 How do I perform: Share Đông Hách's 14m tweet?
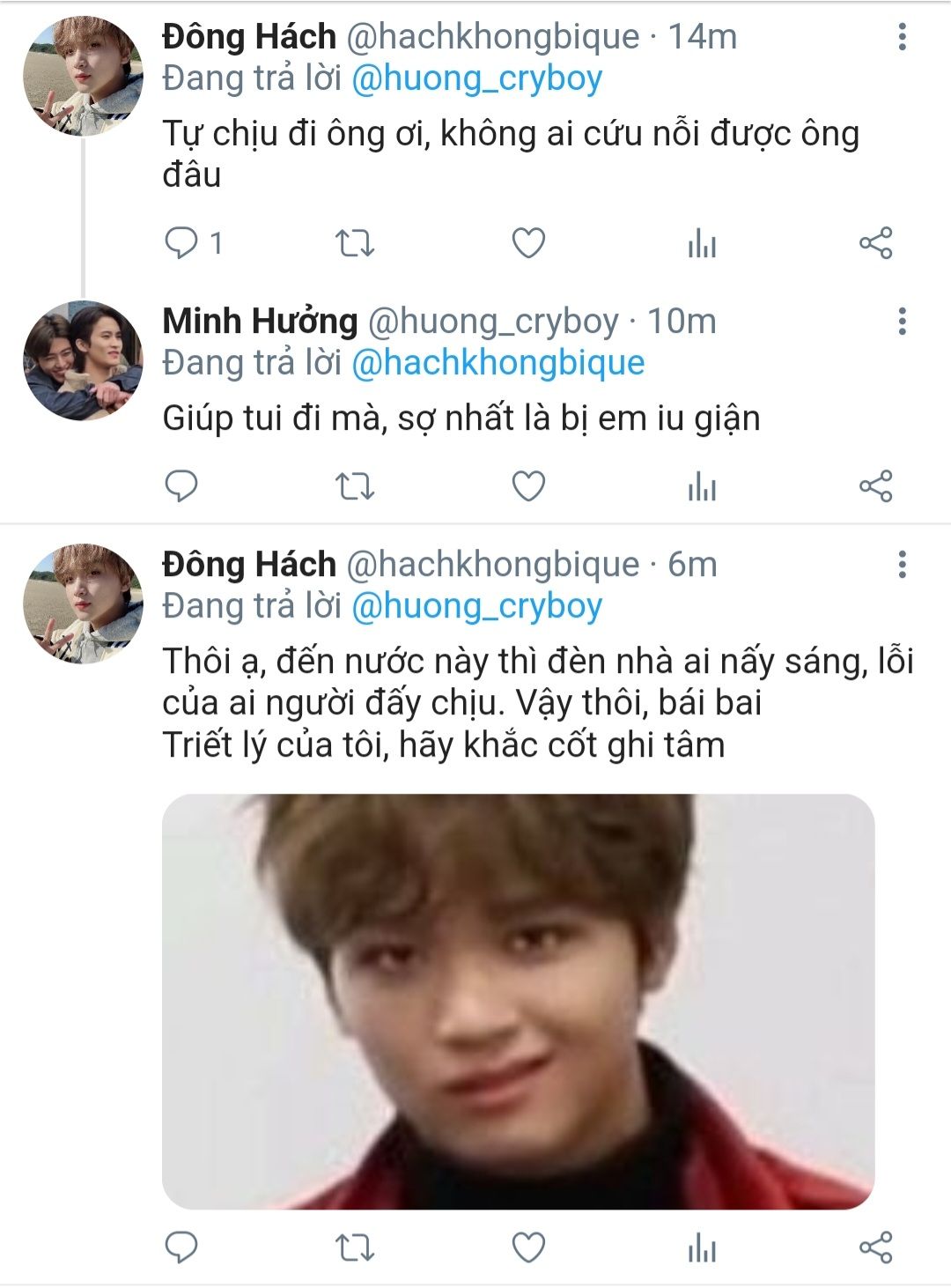pos(875,242)
